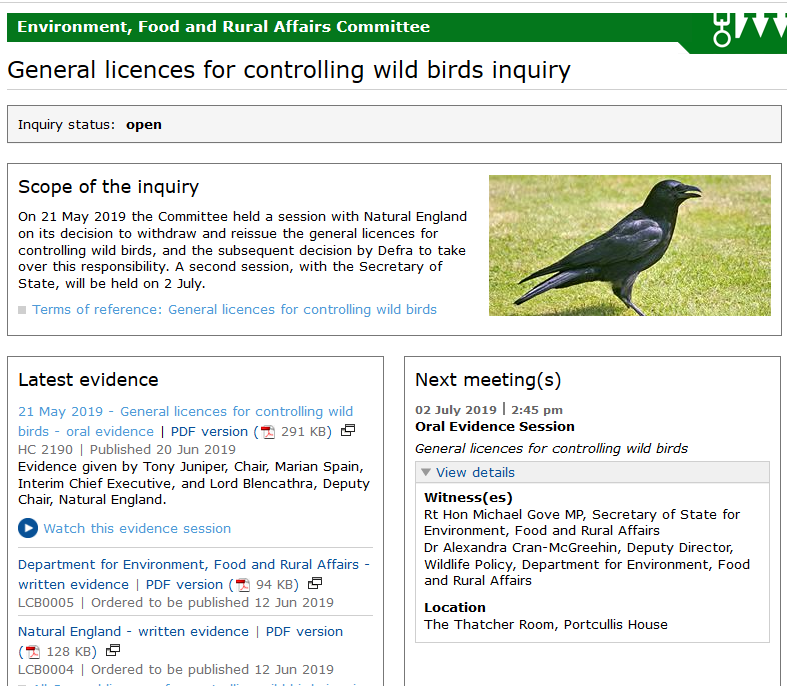The height and width of the screenshot is (686, 796).
Task: Click the new-window icon after 291 KB
Action: pyautogui.click(x=348, y=431)
